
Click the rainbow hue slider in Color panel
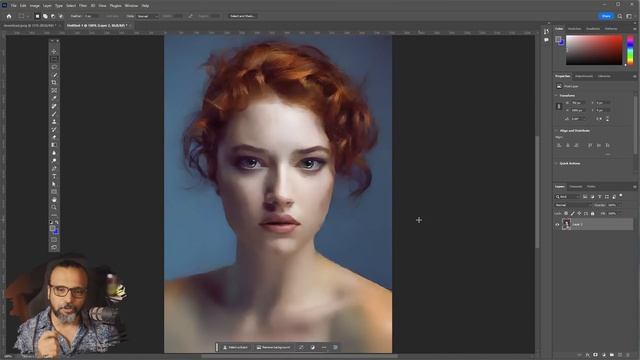(630, 50)
